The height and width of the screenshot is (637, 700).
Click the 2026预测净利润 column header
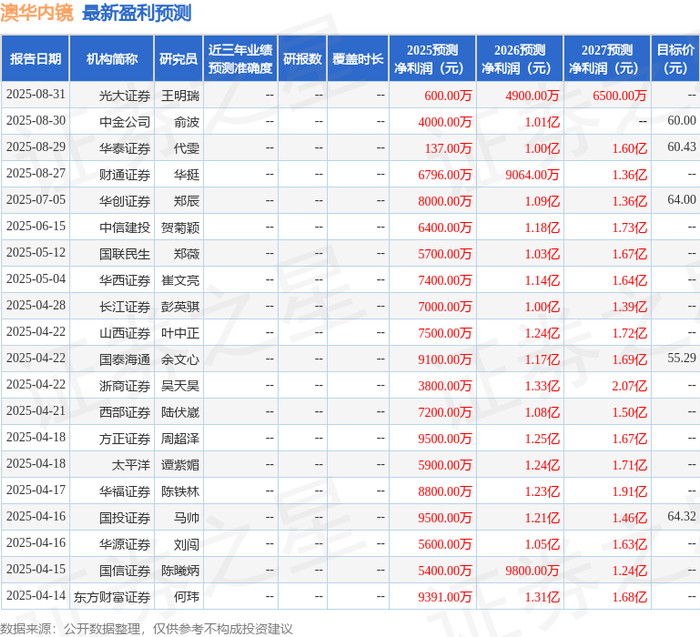[x=520, y=59]
